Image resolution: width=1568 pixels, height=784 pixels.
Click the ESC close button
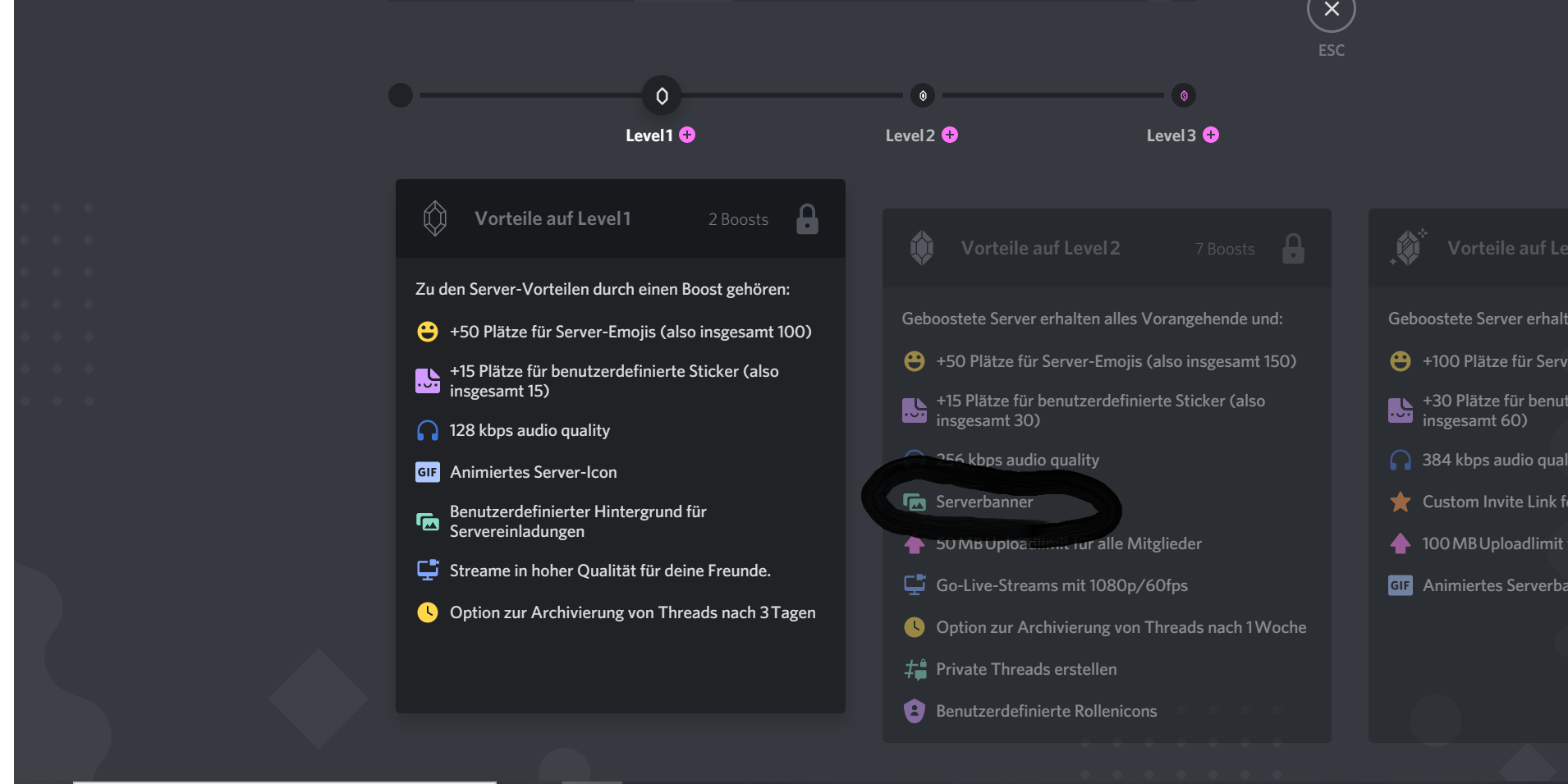(x=1331, y=9)
